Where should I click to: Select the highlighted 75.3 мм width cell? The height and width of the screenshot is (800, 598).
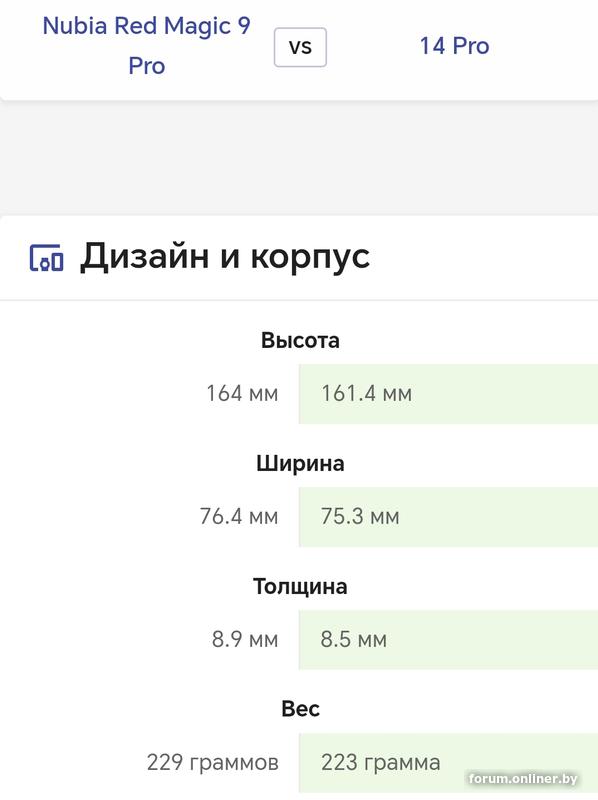coord(448,517)
